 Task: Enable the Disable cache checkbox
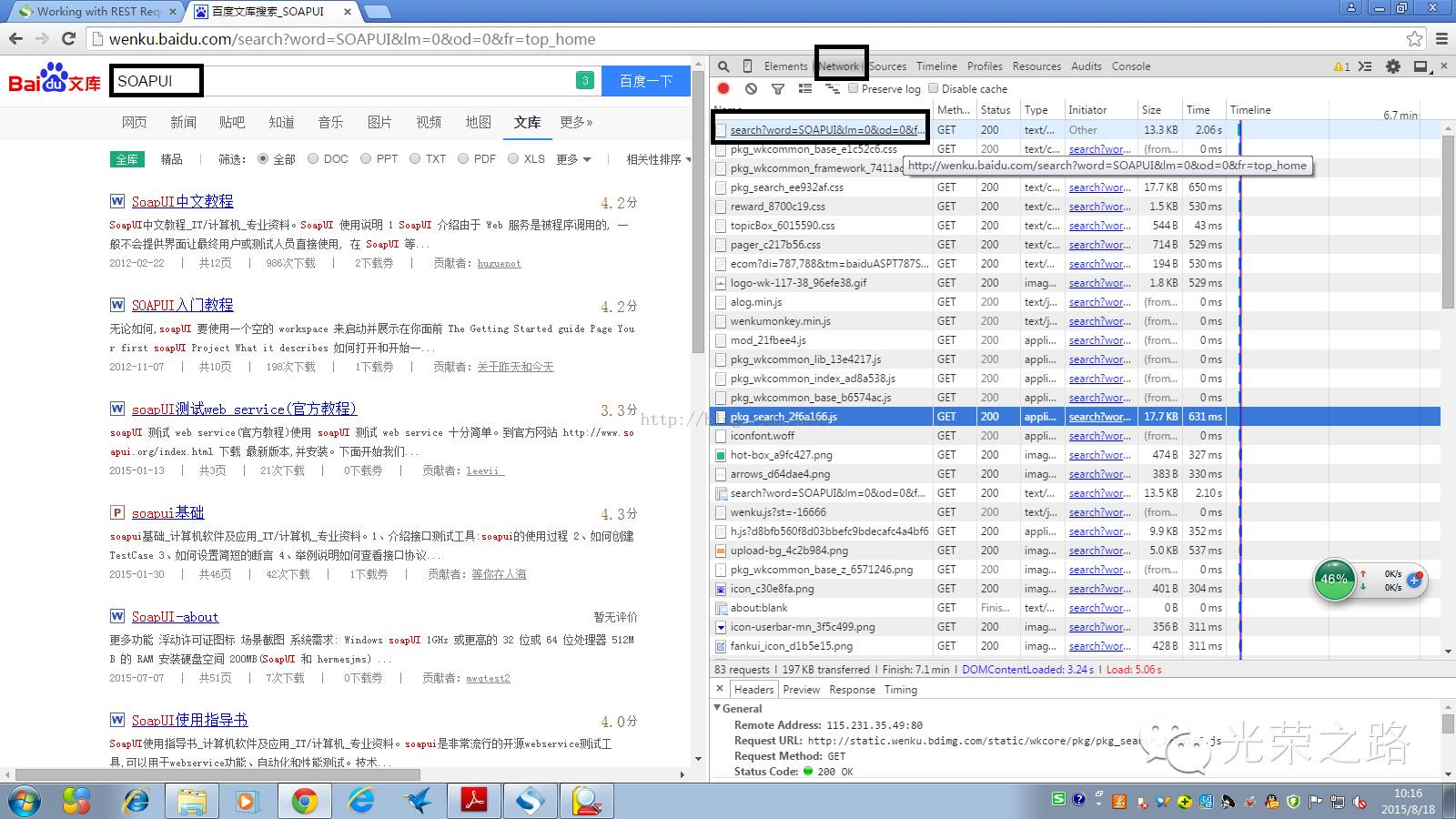click(x=933, y=88)
